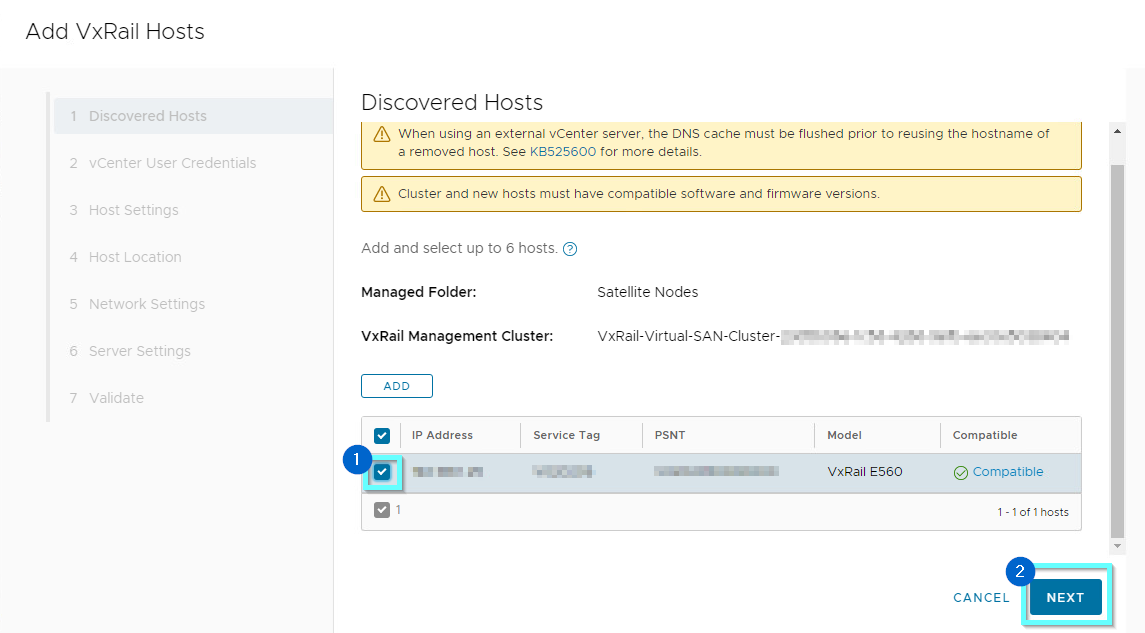Click the Add VxRail Hosts dialog title

click(x=115, y=31)
